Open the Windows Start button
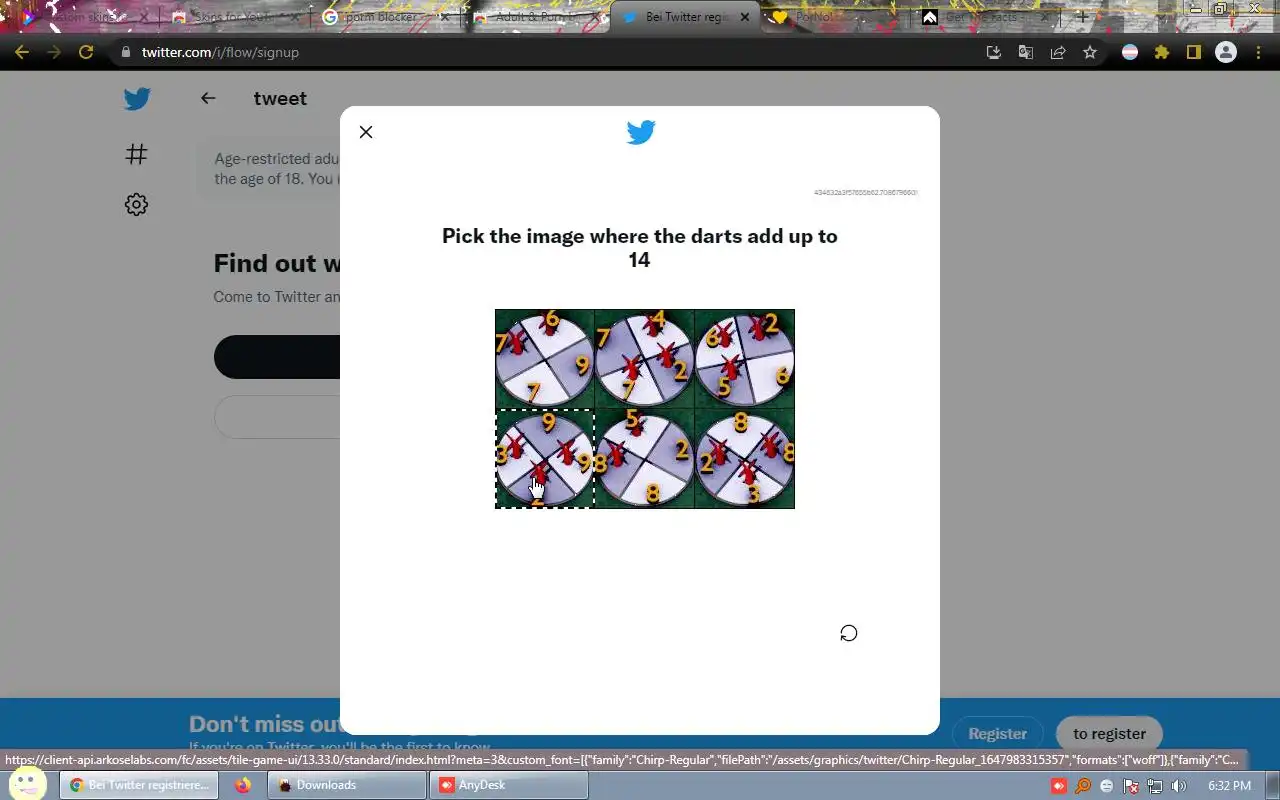1280x800 pixels. point(26,784)
